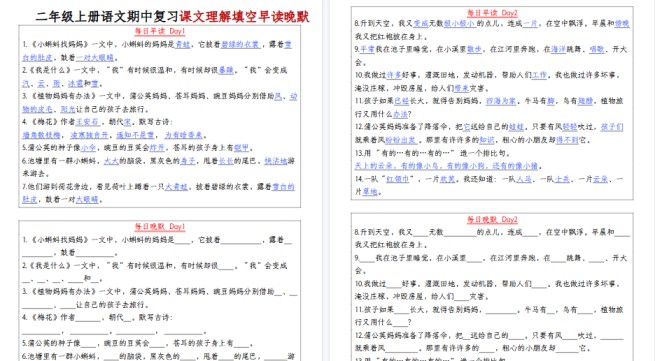Click the blank before 长大 in Day2 晚默
The width and height of the screenshot is (655, 361).
pyautogui.click(x=402, y=310)
